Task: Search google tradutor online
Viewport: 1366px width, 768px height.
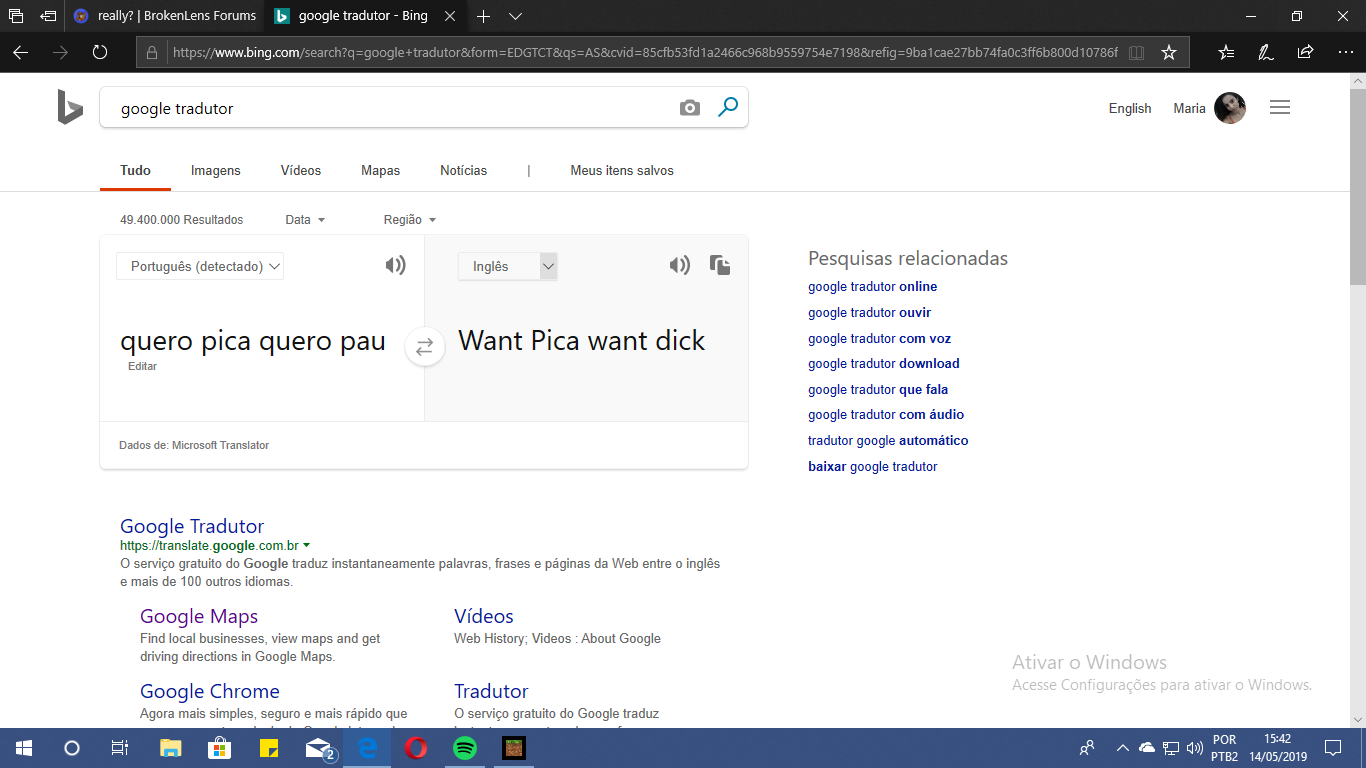Action: coord(873,287)
